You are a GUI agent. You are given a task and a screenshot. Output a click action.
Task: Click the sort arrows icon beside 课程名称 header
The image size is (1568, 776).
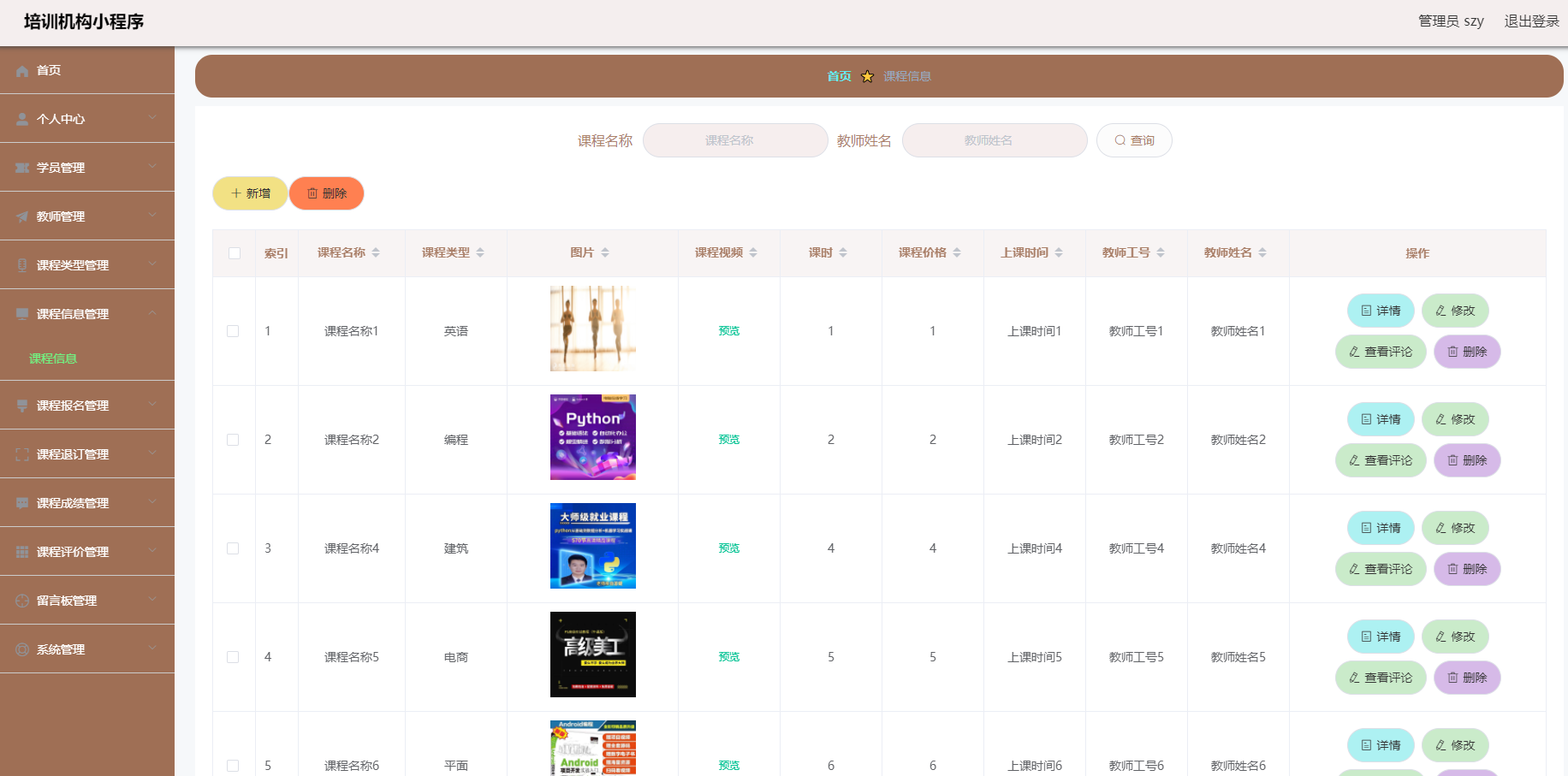(376, 253)
